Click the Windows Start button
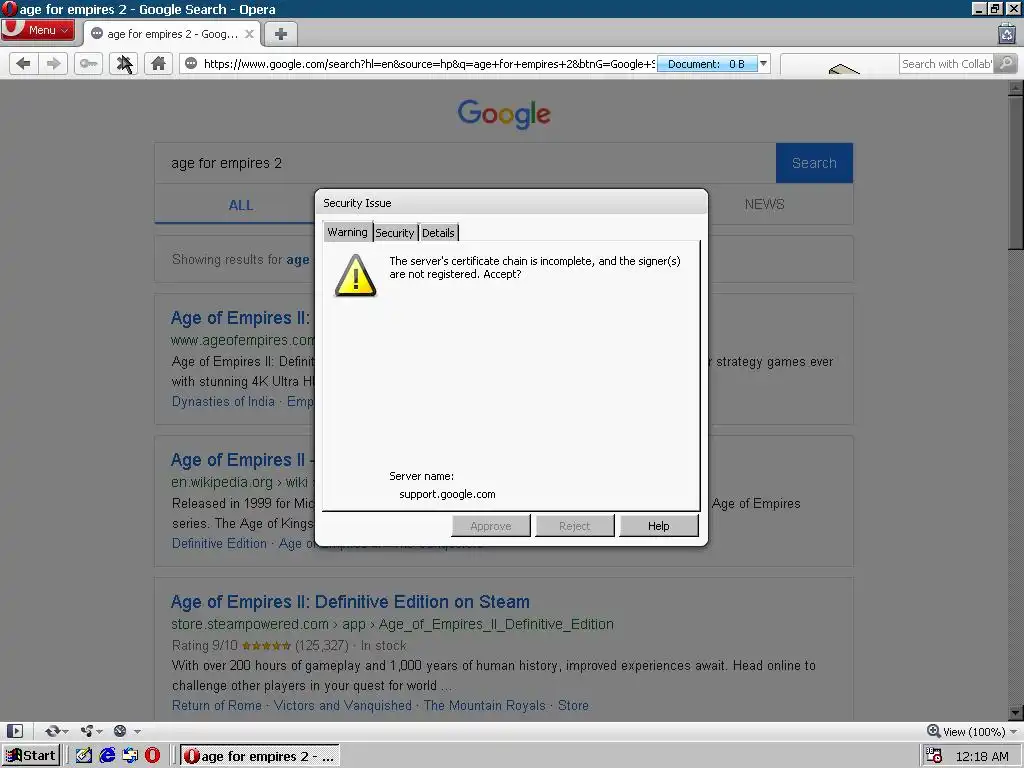 coord(31,756)
